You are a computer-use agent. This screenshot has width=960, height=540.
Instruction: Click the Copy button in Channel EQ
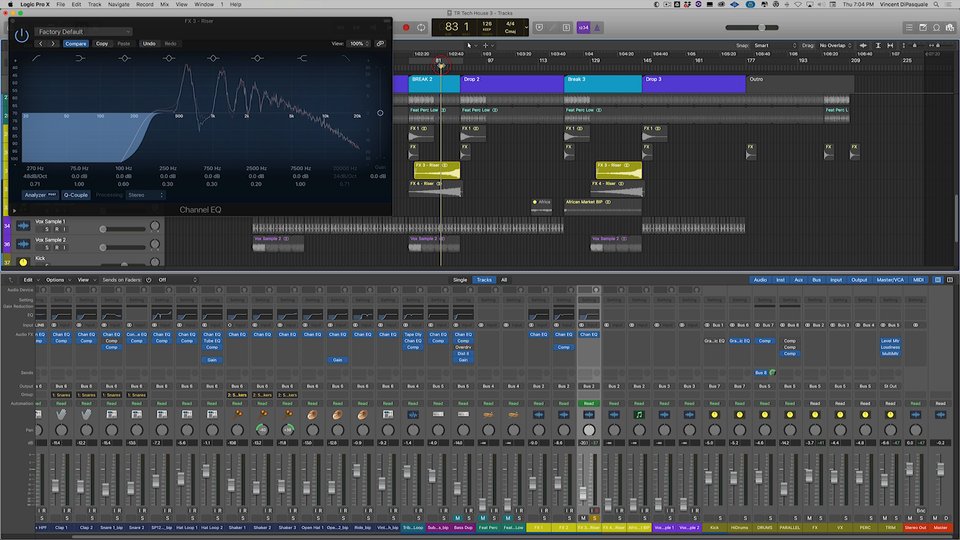coord(102,44)
